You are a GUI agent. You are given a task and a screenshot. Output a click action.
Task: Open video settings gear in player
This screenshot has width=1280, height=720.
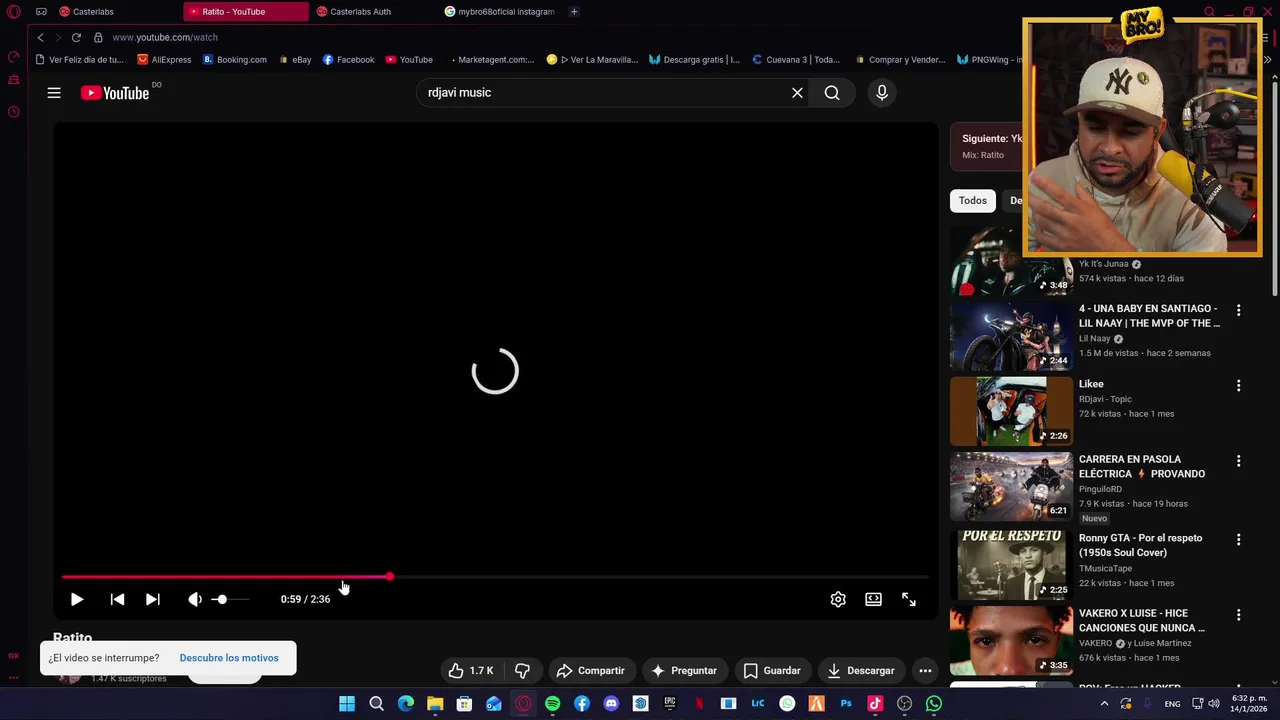pyautogui.click(x=838, y=599)
